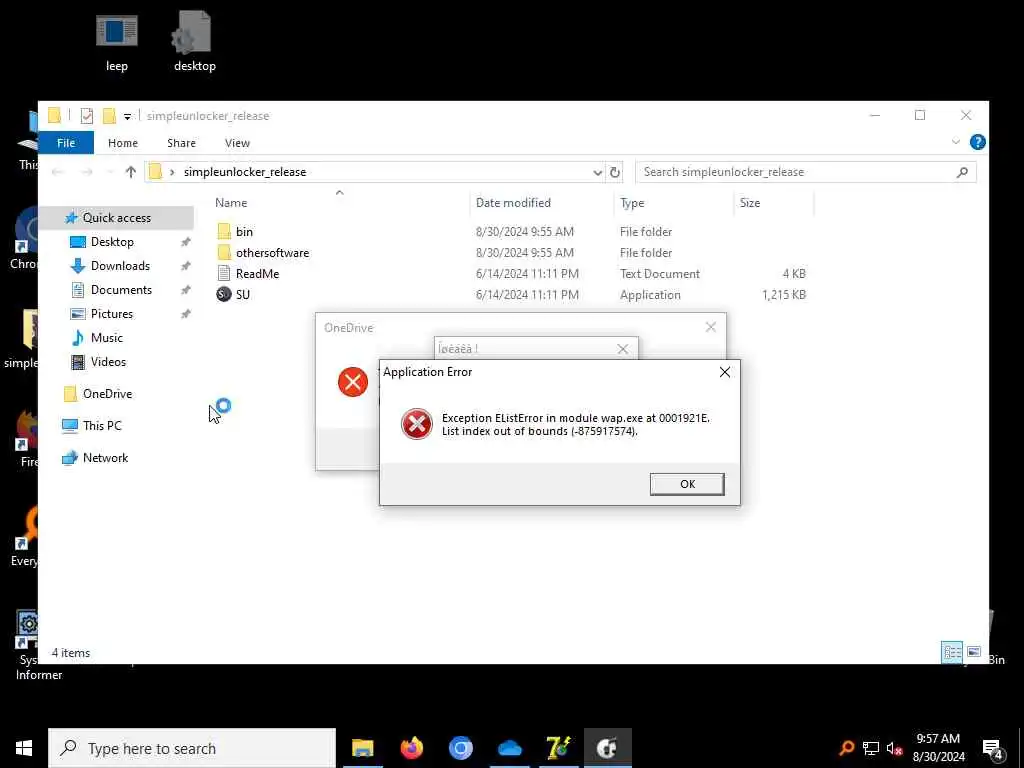
Task: Open Firefox from the taskbar
Action: (411, 748)
